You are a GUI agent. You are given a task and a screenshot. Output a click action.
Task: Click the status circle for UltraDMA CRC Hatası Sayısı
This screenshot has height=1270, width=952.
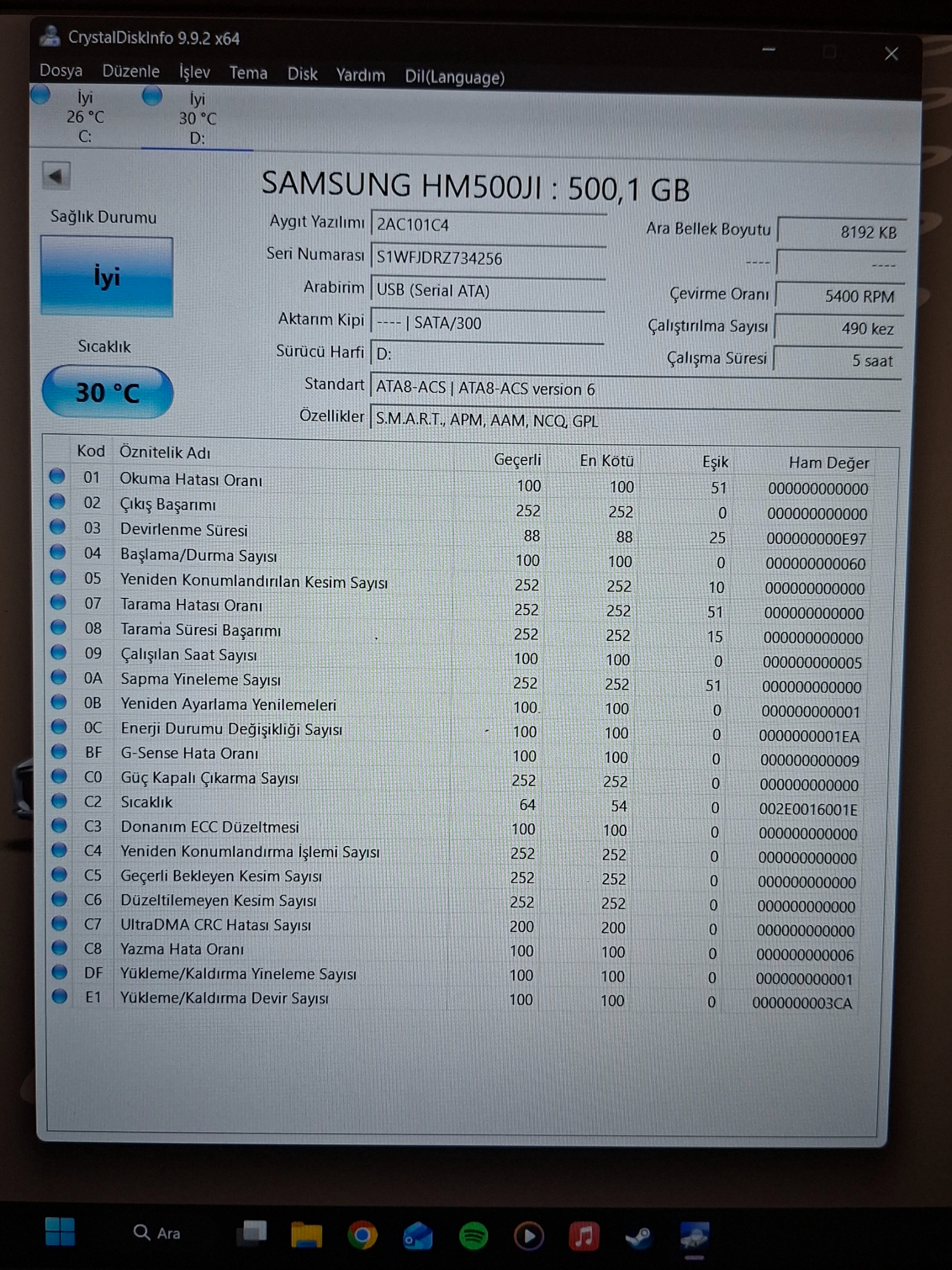[x=59, y=923]
